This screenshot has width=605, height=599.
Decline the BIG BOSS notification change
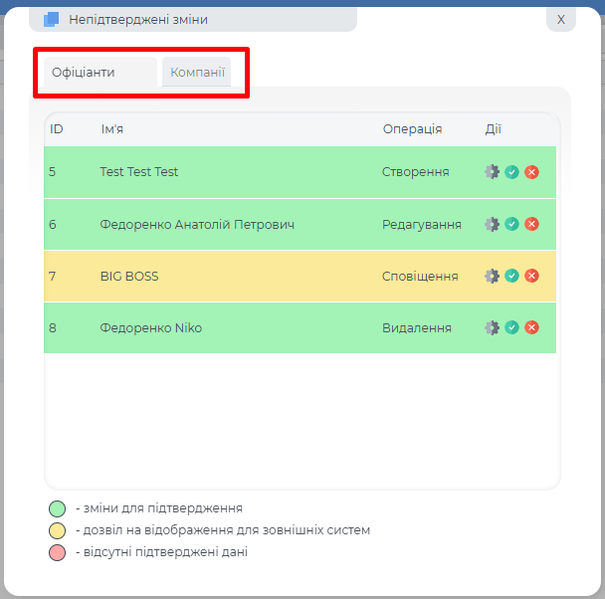(532, 276)
